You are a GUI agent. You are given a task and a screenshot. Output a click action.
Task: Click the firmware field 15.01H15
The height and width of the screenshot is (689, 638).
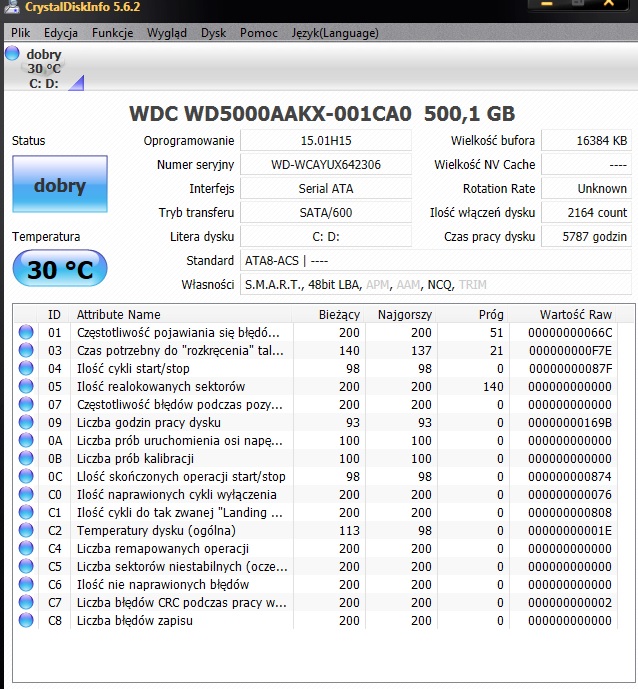click(326, 141)
